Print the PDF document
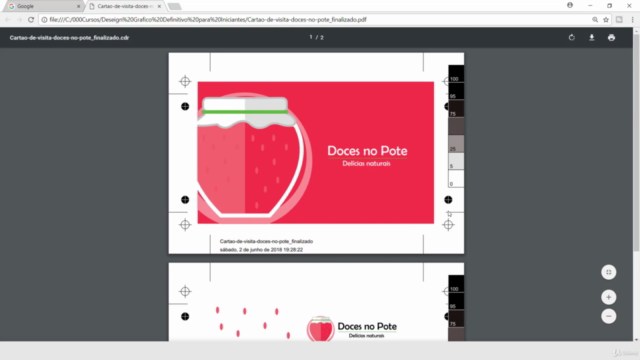640x360 pixels. [611, 38]
